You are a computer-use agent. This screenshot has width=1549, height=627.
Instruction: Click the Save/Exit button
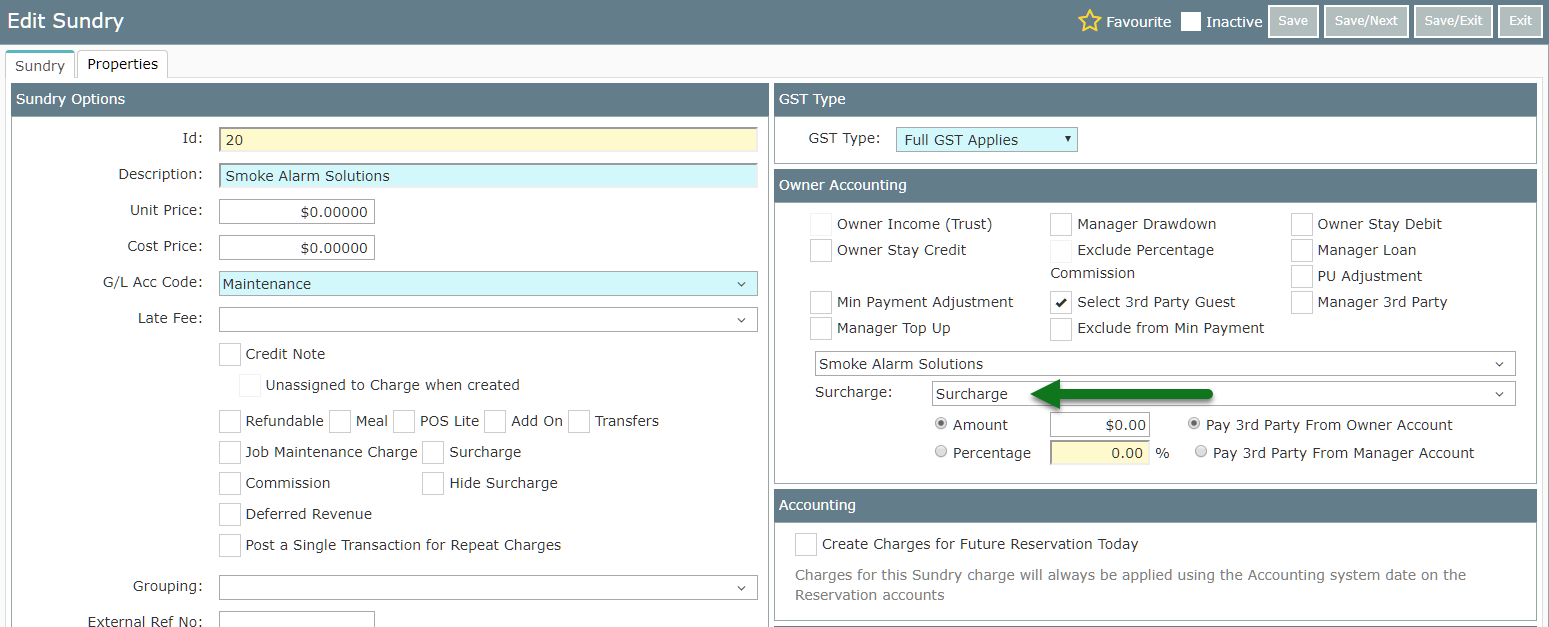point(1453,21)
